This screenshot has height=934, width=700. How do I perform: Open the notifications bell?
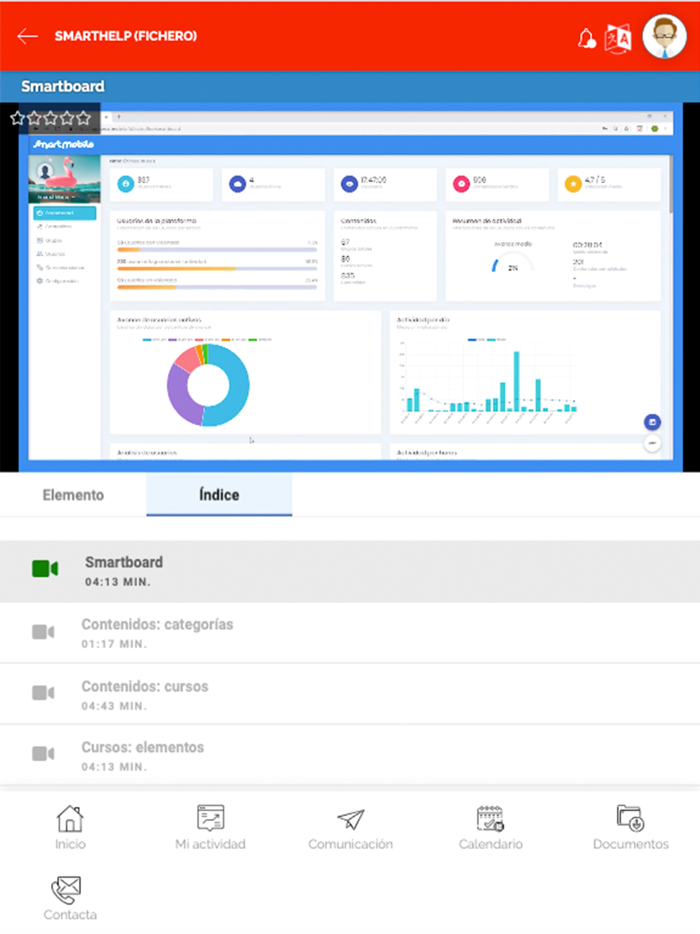tap(587, 38)
